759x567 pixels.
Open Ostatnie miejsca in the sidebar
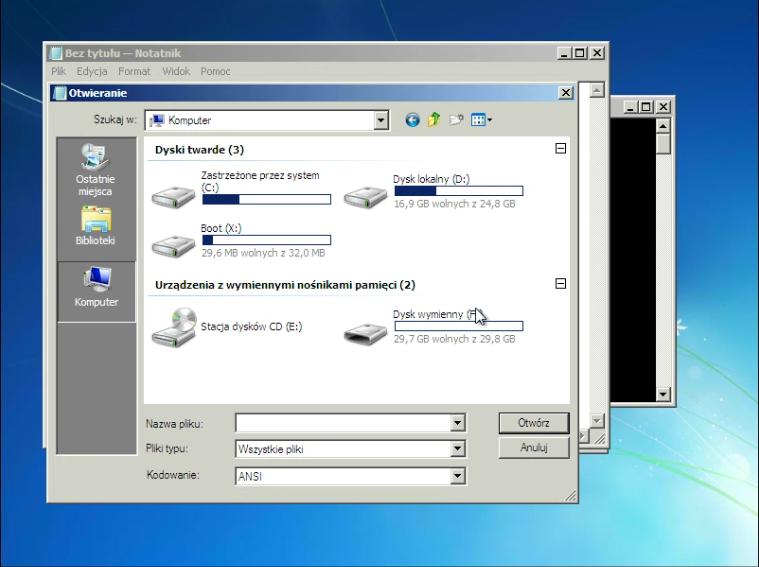click(x=96, y=170)
